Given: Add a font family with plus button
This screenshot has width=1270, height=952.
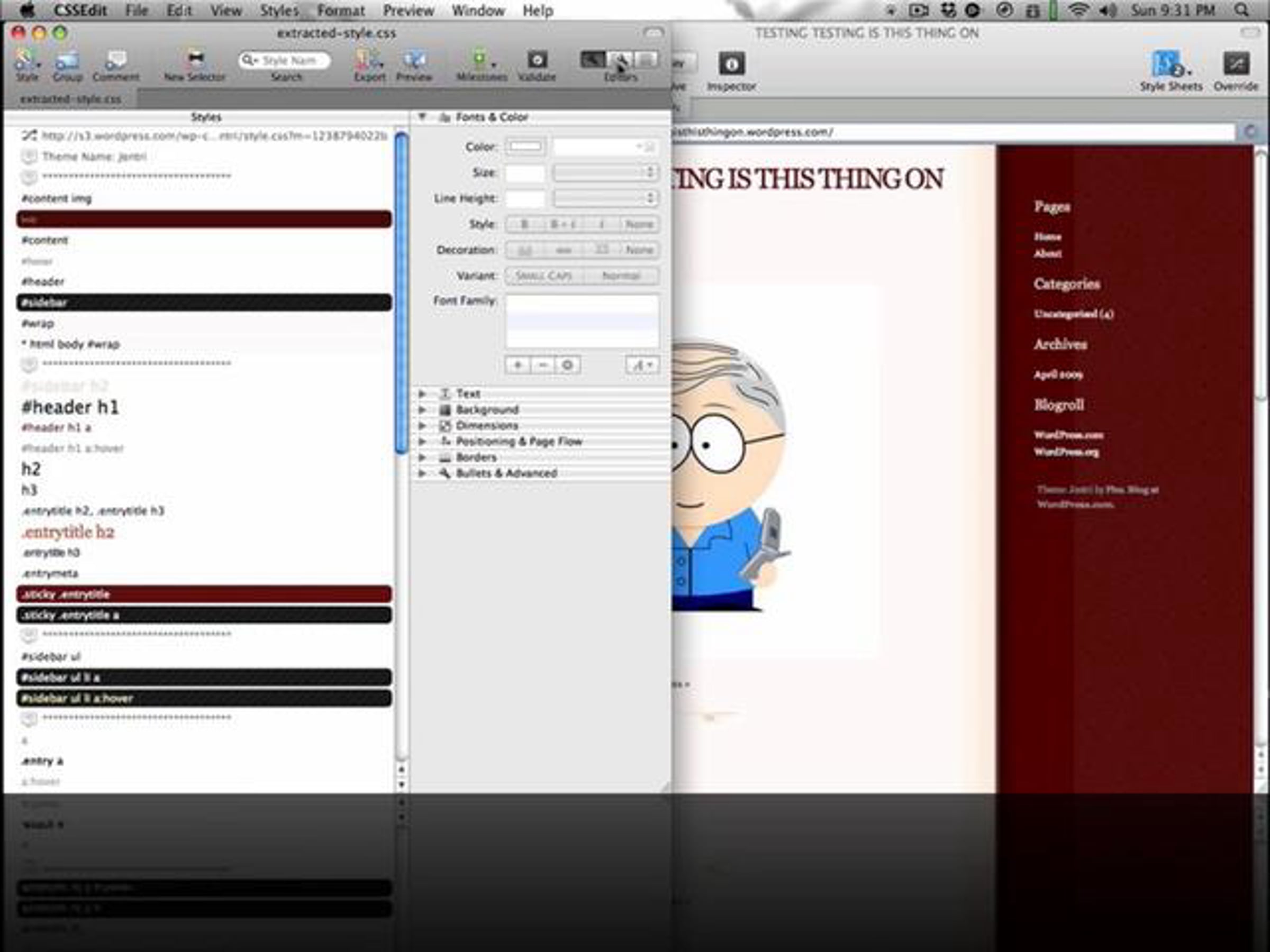Looking at the screenshot, I should pyautogui.click(x=518, y=365).
